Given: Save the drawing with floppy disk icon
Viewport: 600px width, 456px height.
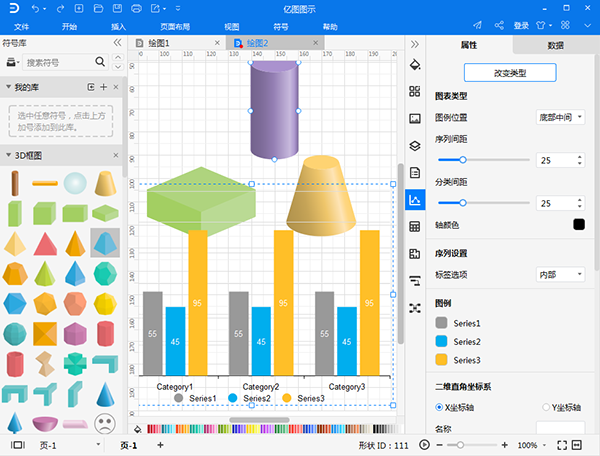Looking at the screenshot, I should pos(117,8).
